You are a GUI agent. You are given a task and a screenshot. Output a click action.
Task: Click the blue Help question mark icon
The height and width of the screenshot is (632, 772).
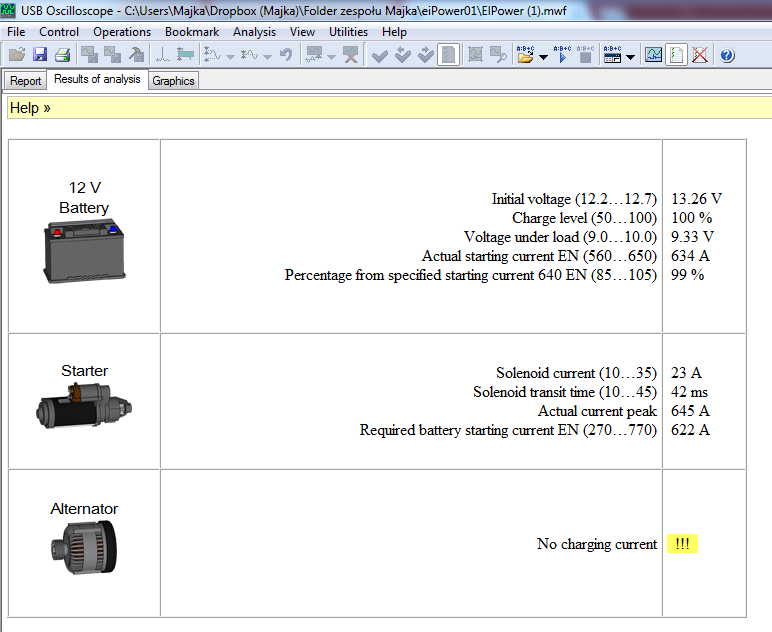point(727,56)
